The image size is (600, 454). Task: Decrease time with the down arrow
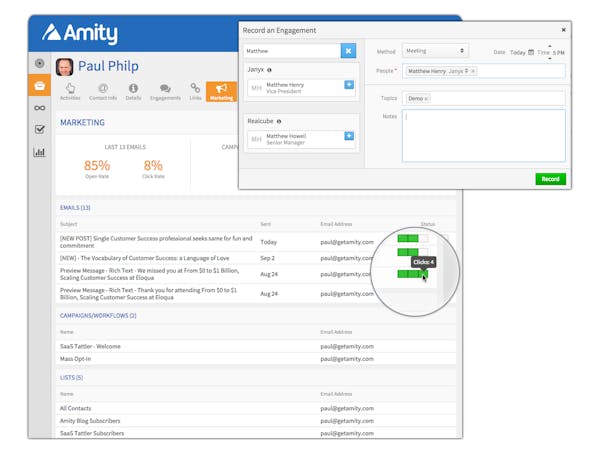click(x=550, y=58)
